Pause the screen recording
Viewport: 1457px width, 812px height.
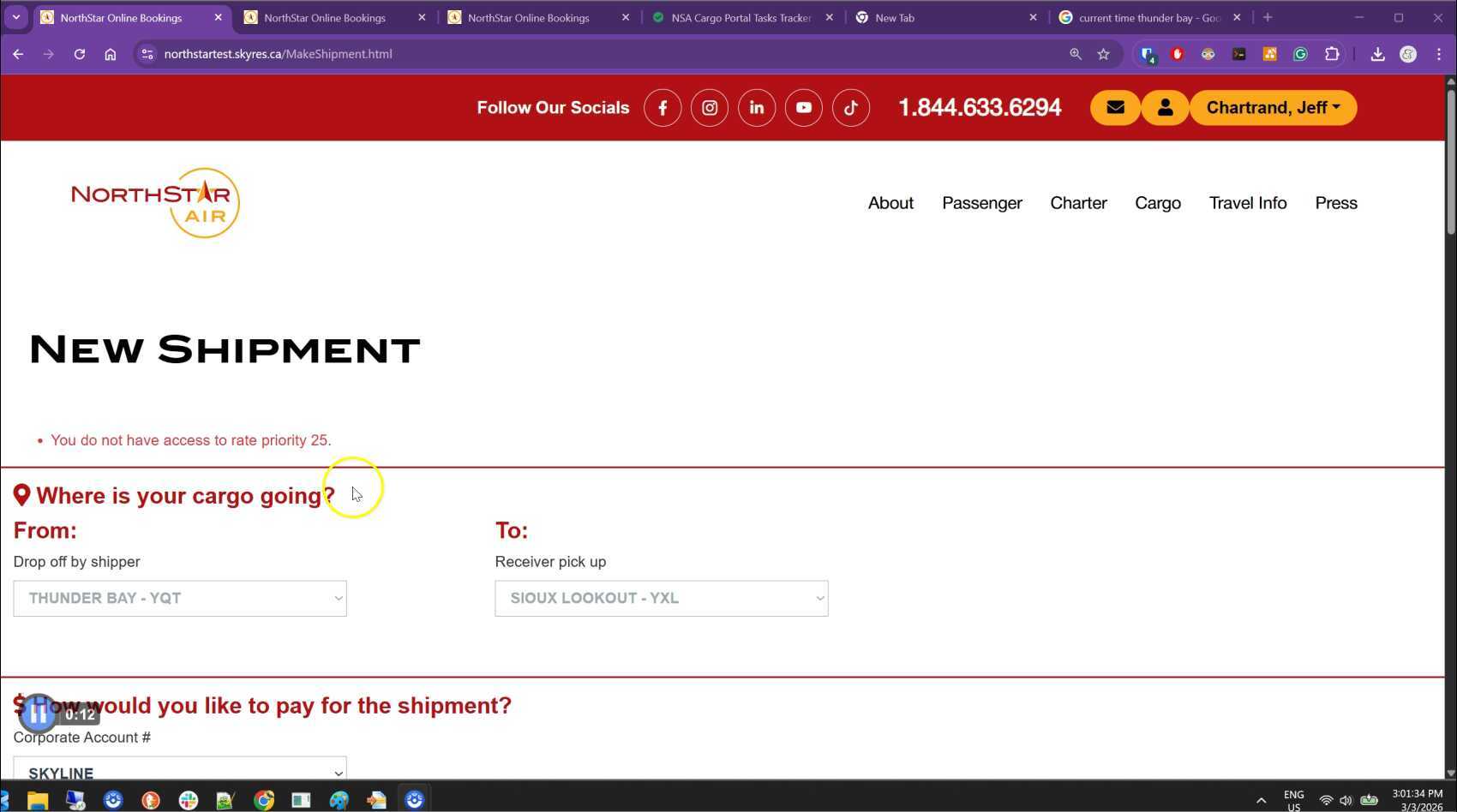click(x=38, y=713)
